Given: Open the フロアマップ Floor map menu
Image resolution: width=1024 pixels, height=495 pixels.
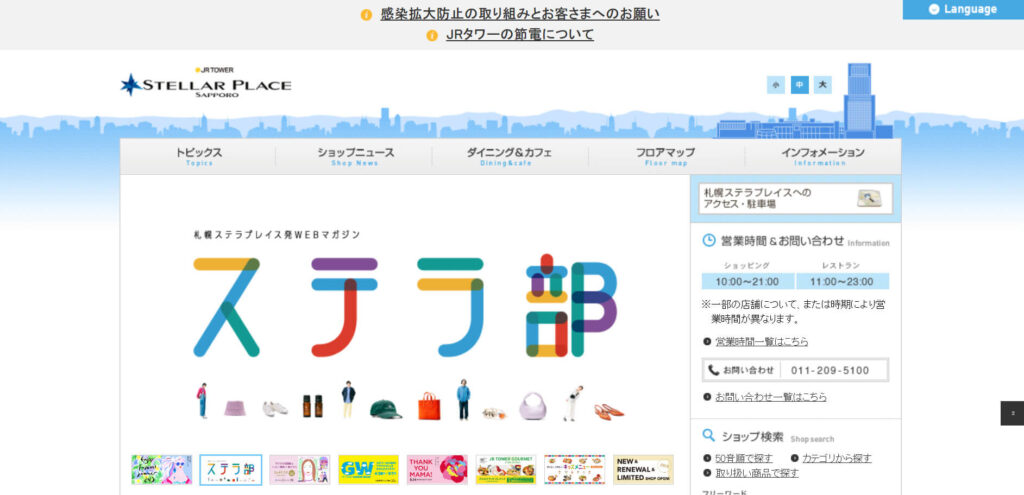Looking at the screenshot, I should (665, 157).
